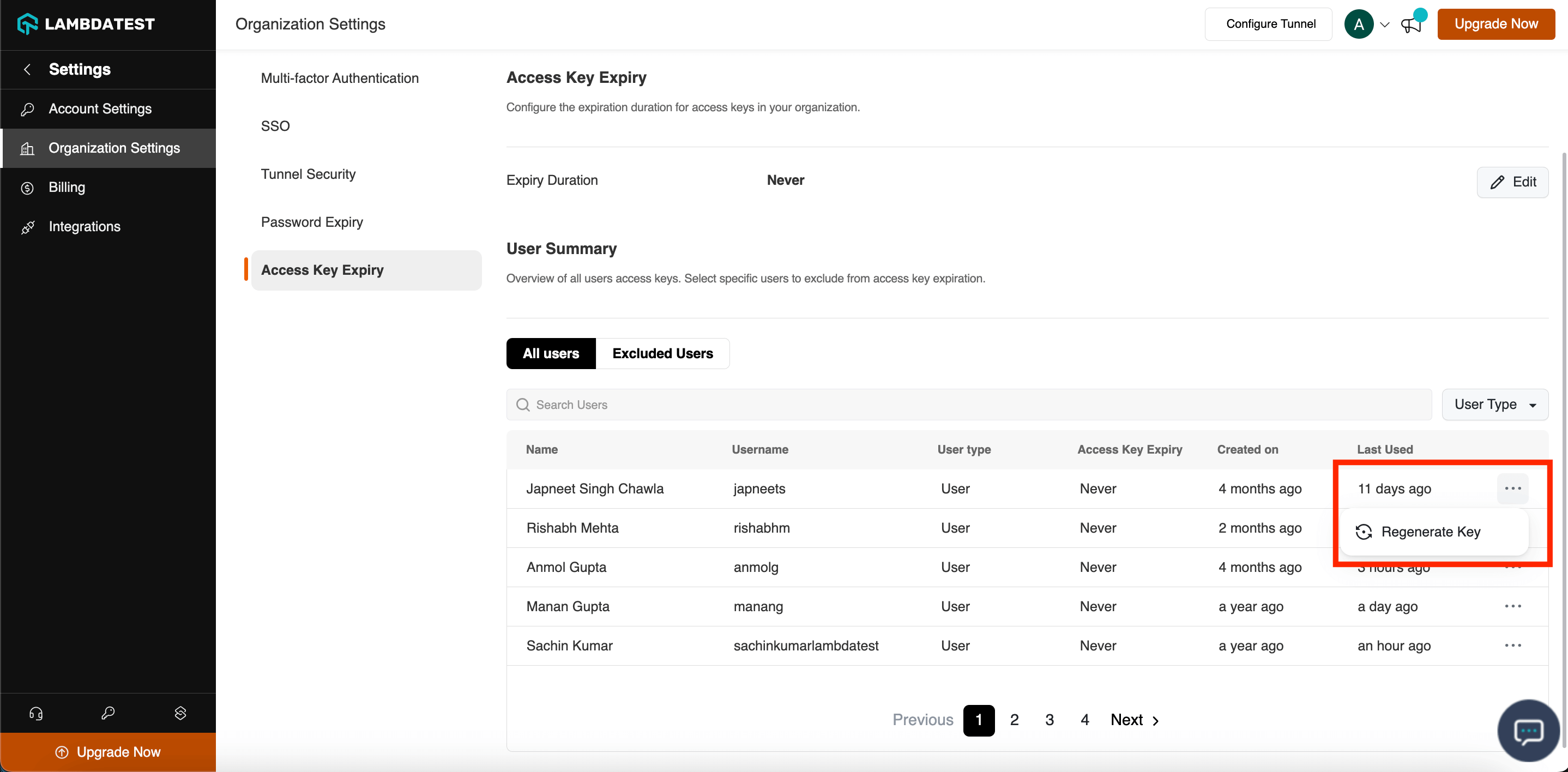Click the key icon in bottom sidebar
Screen dimensions: 1568x772
tap(108, 713)
